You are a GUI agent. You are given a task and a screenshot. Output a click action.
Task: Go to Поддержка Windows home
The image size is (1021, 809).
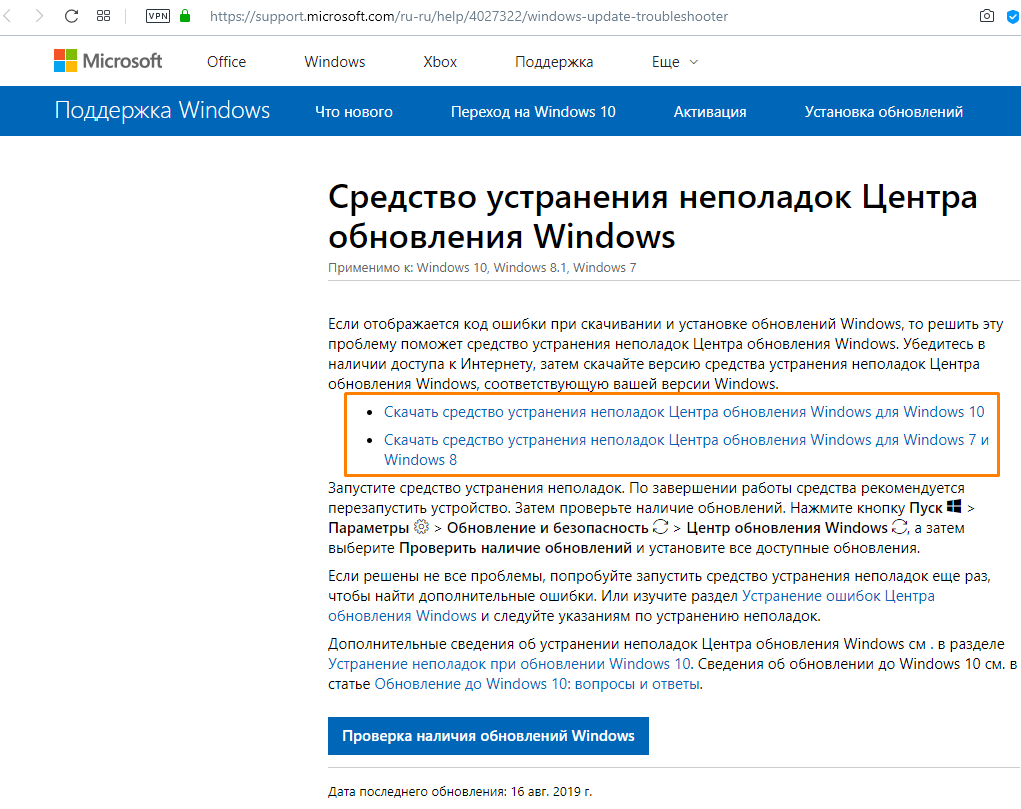(x=162, y=110)
